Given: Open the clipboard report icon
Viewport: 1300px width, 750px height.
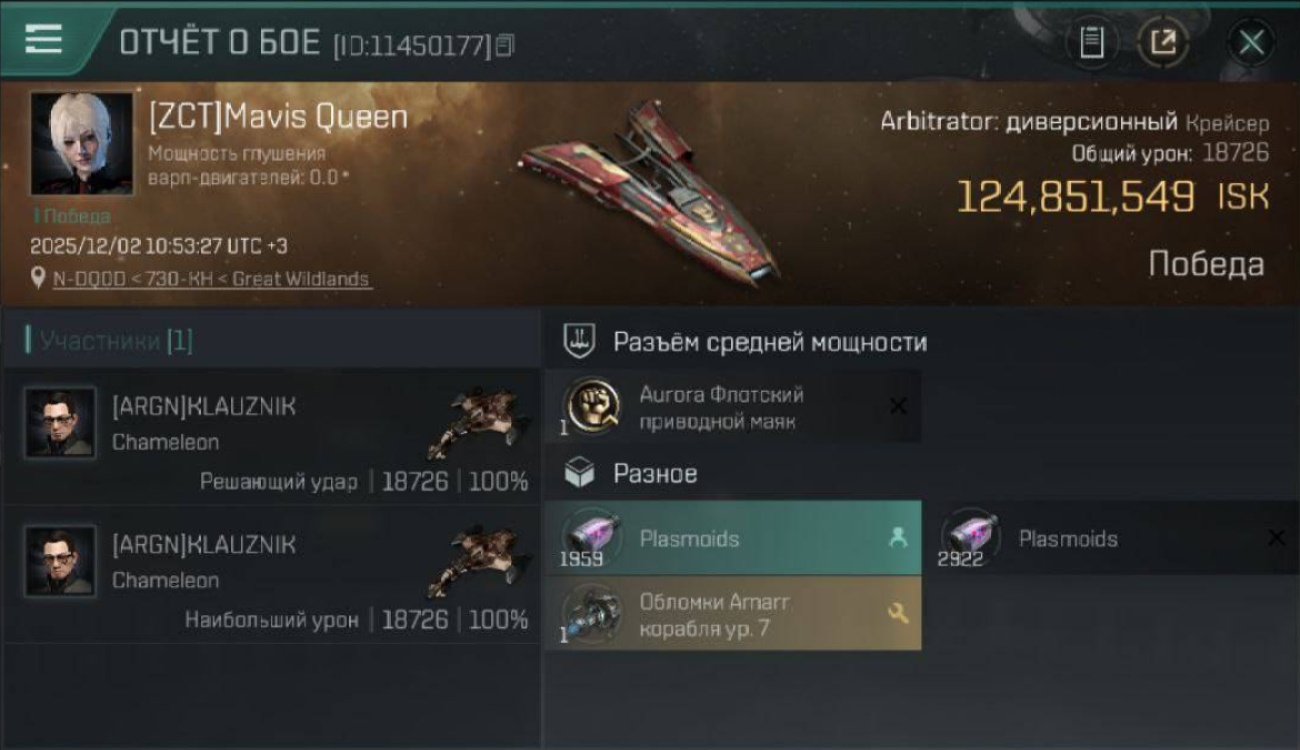Looking at the screenshot, I should pyautogui.click(x=1092, y=42).
